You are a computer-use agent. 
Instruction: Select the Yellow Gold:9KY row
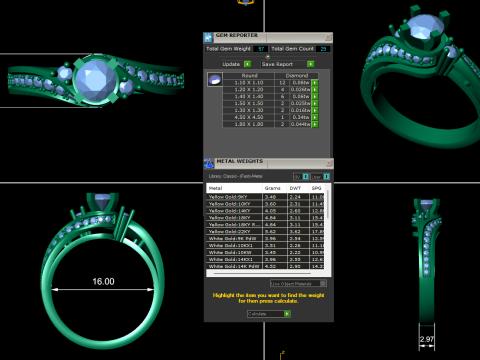click(x=265, y=197)
